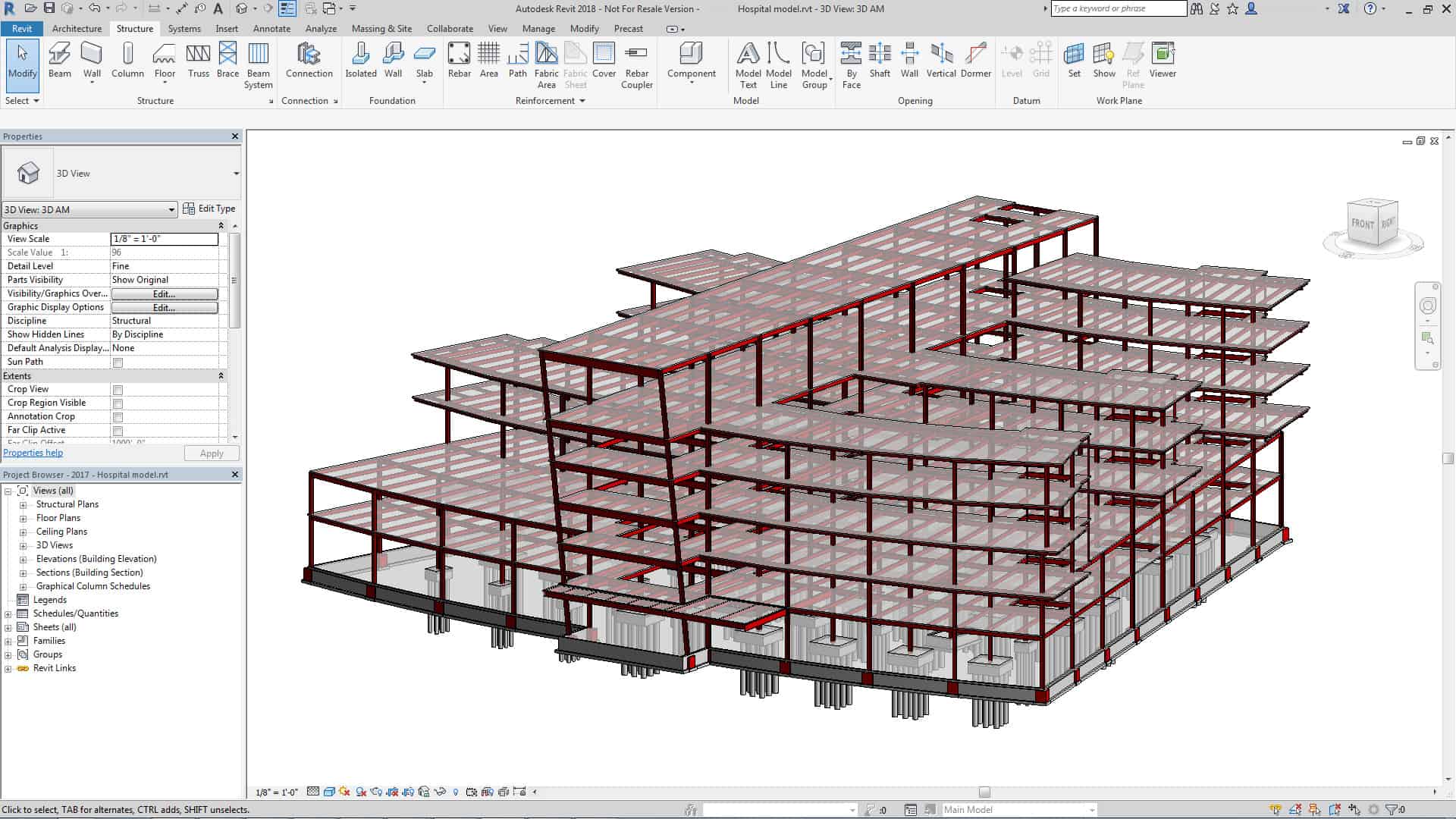This screenshot has height=819, width=1456.
Task: Check Crop Region Visible
Action: point(118,403)
